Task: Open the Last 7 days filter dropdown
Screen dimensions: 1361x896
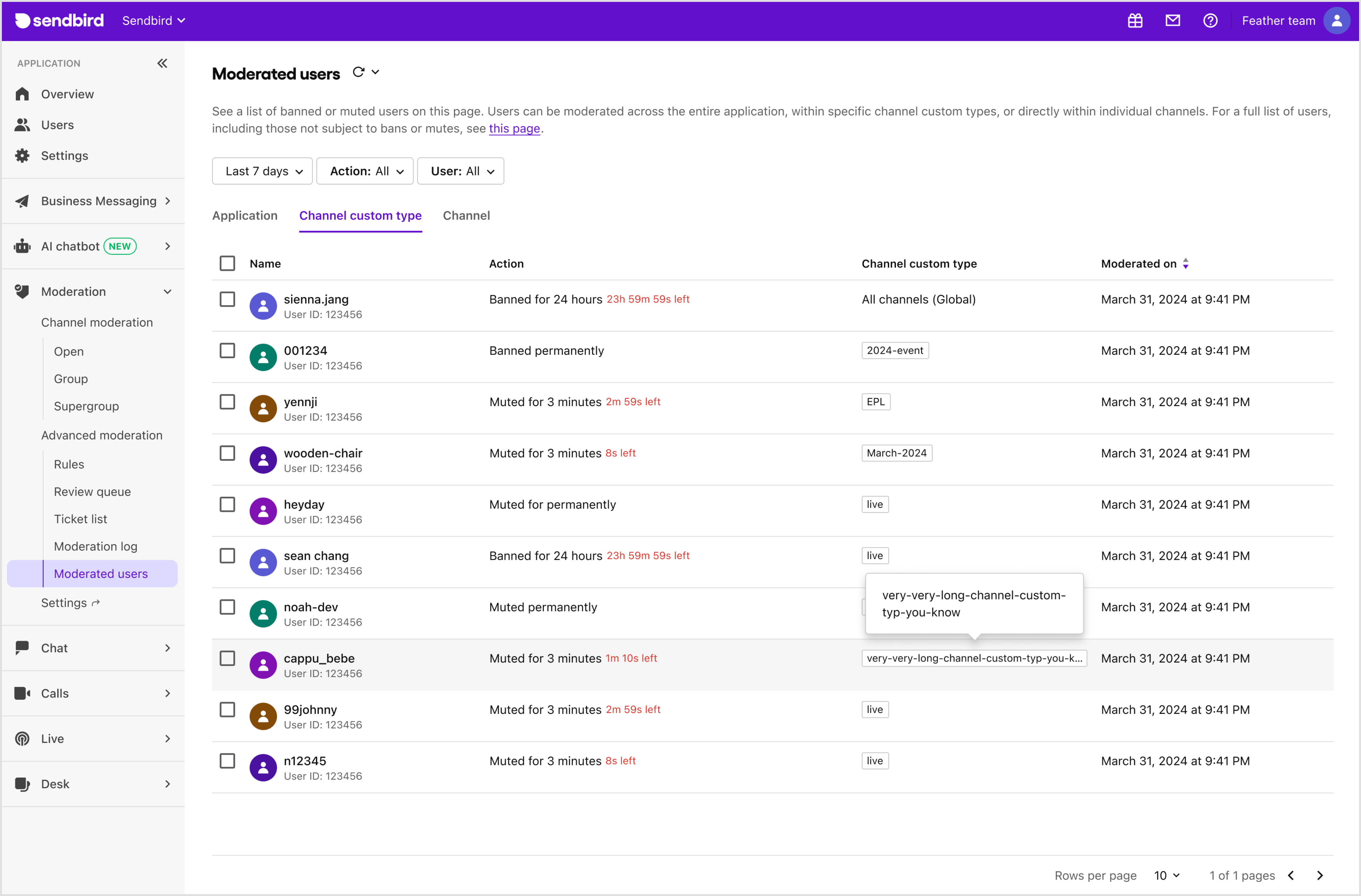Action: (262, 170)
